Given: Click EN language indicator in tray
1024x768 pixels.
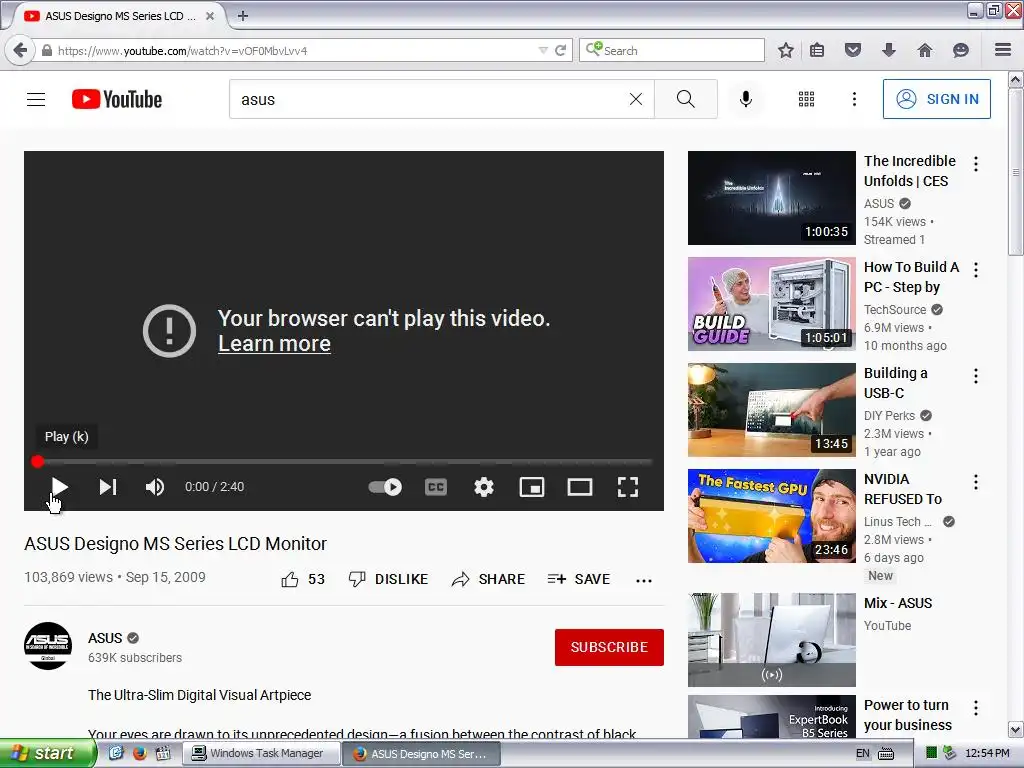Looking at the screenshot, I should 863,754.
